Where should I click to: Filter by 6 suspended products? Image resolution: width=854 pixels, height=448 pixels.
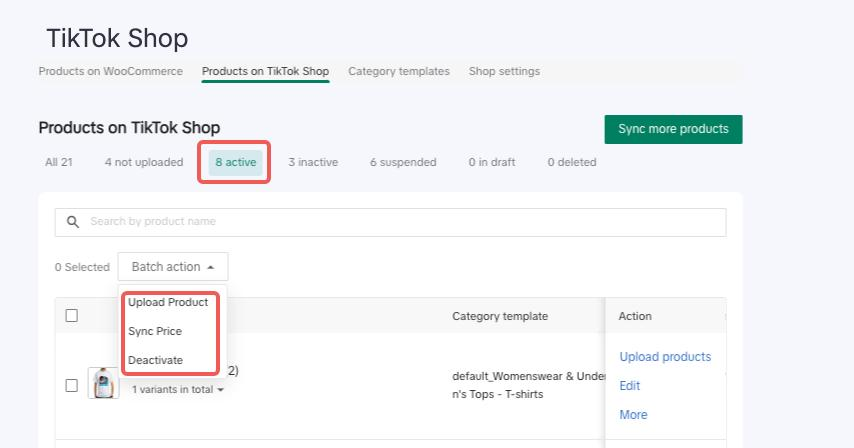[x=402, y=162]
